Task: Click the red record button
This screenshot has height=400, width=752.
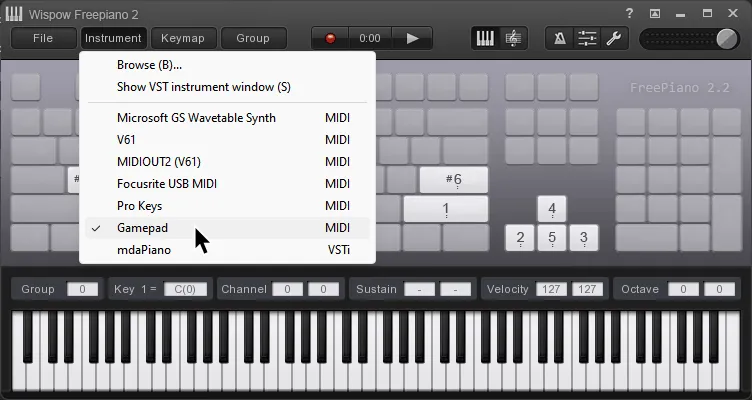Action: (x=330, y=38)
